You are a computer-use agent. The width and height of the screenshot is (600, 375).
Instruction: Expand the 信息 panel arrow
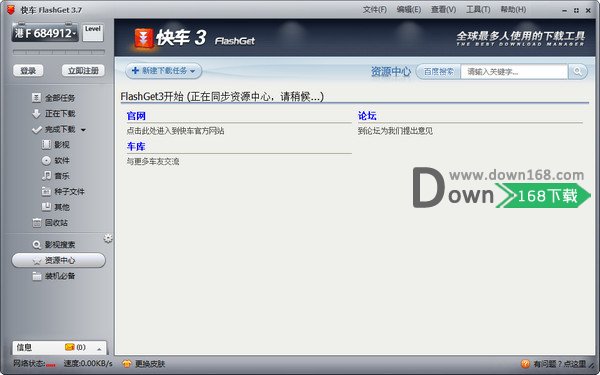point(99,349)
